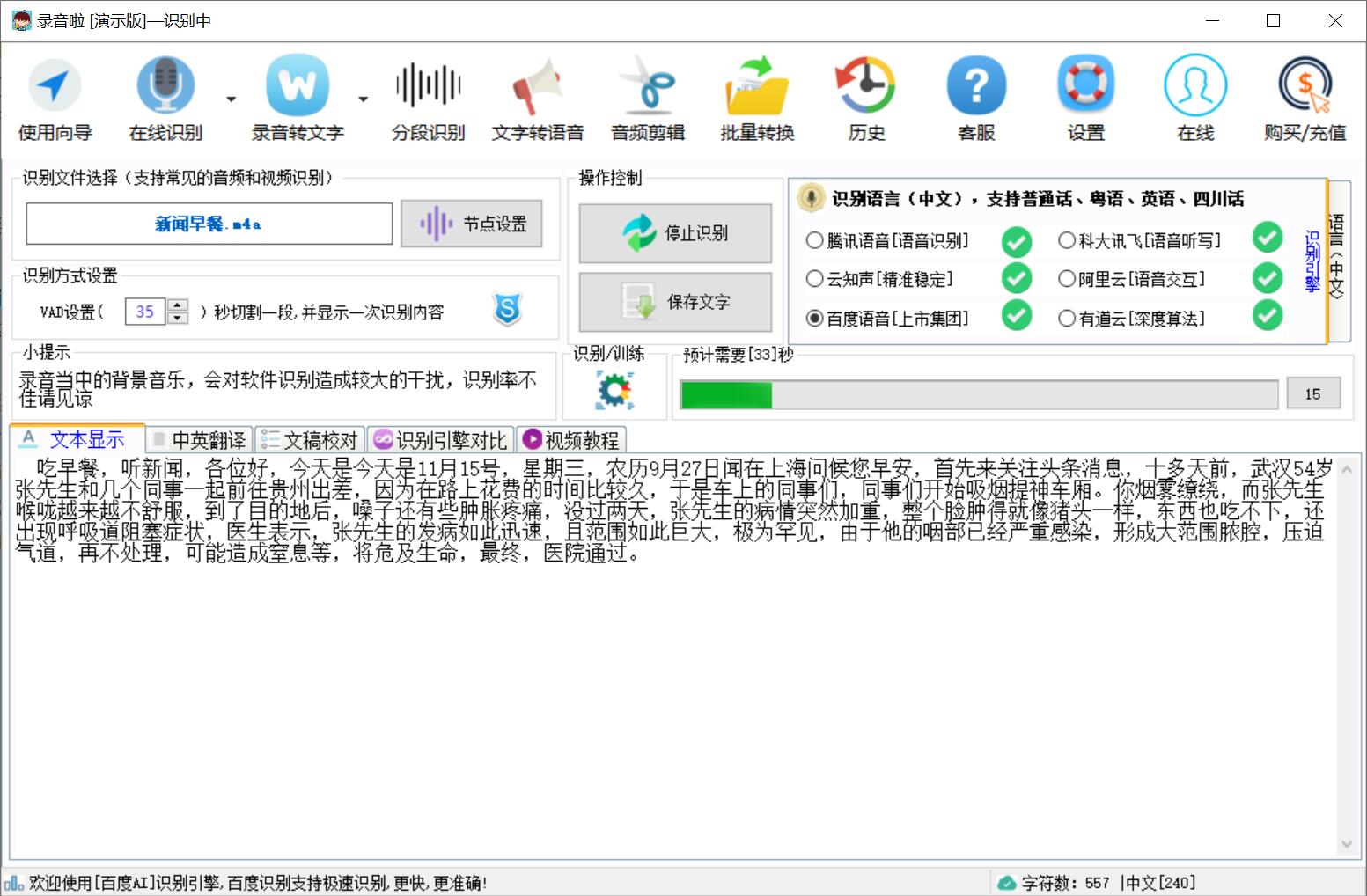
Task: Switch to the 文本显示 tab
Action: [x=77, y=439]
